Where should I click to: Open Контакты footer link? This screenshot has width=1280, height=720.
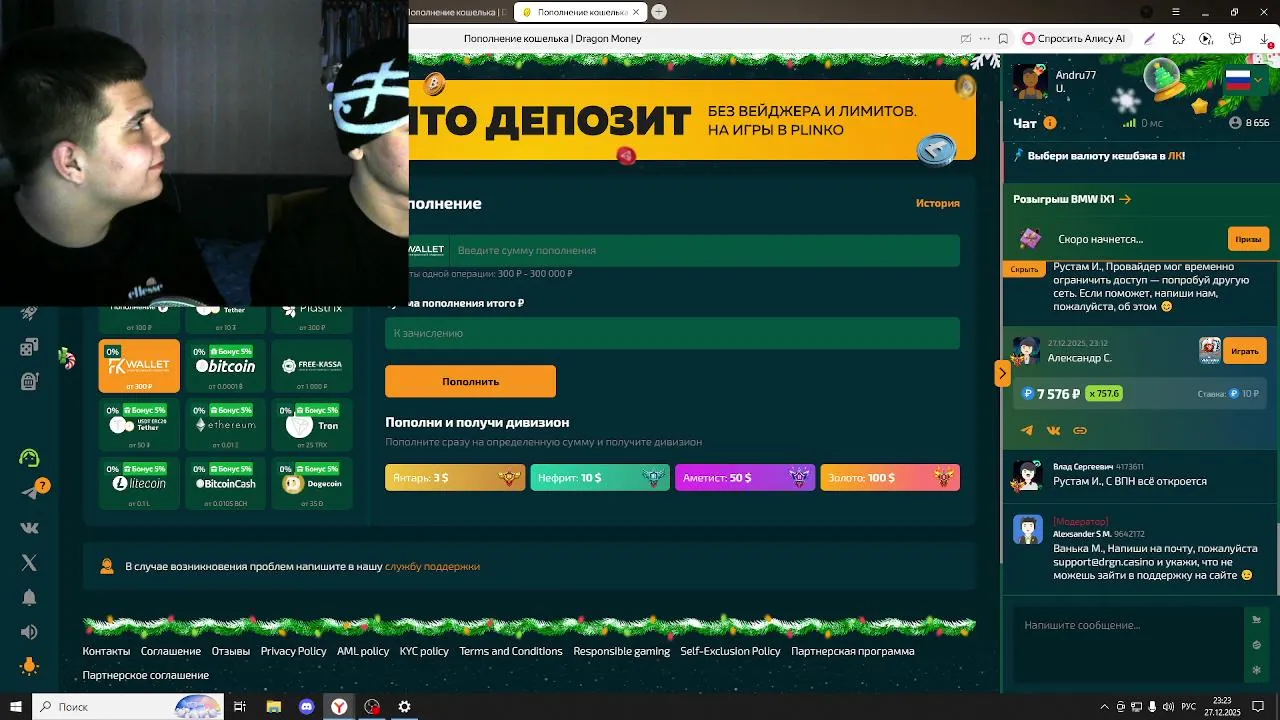(x=106, y=651)
